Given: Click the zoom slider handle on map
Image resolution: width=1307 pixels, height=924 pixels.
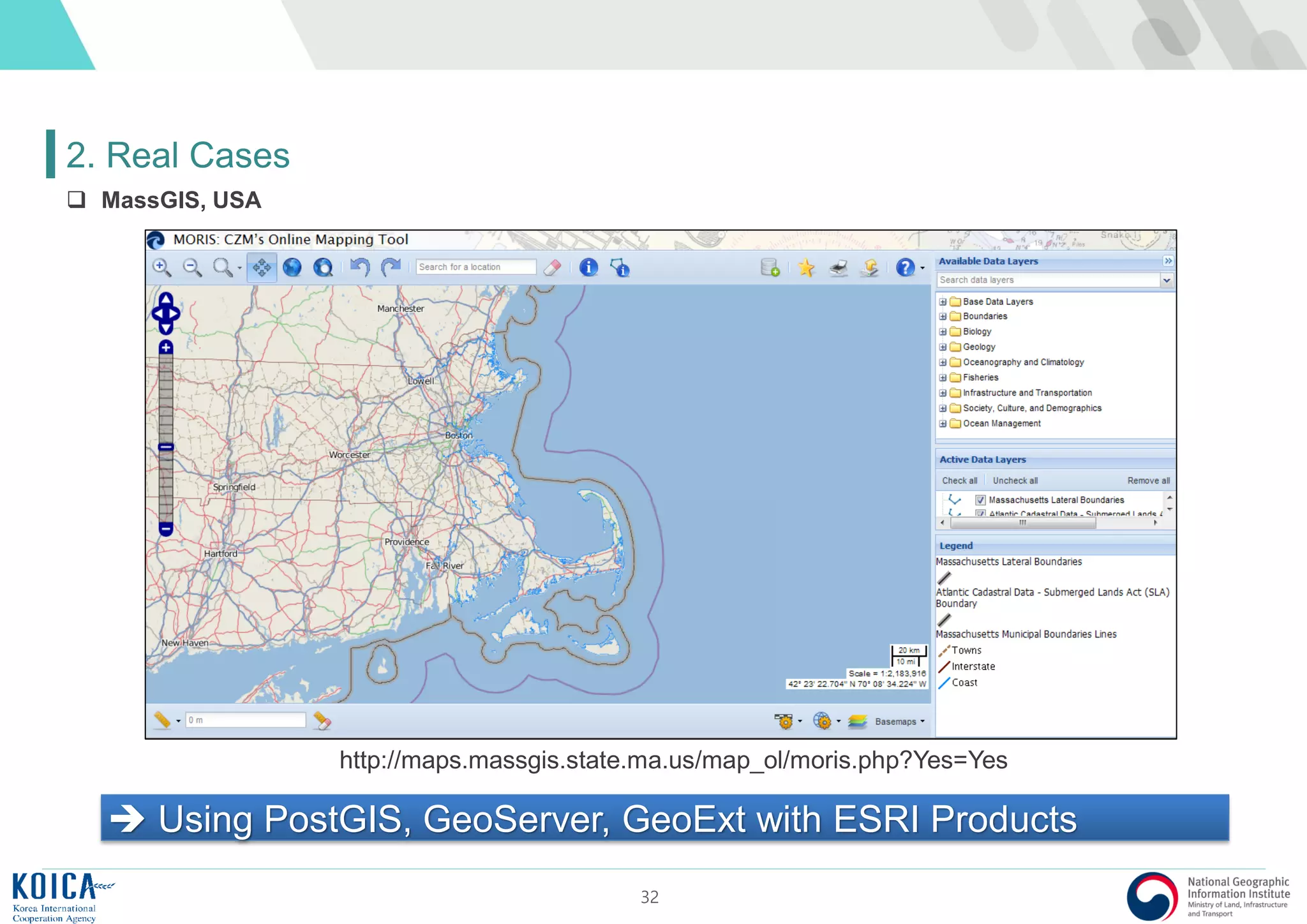Looking at the screenshot, I should (166, 447).
